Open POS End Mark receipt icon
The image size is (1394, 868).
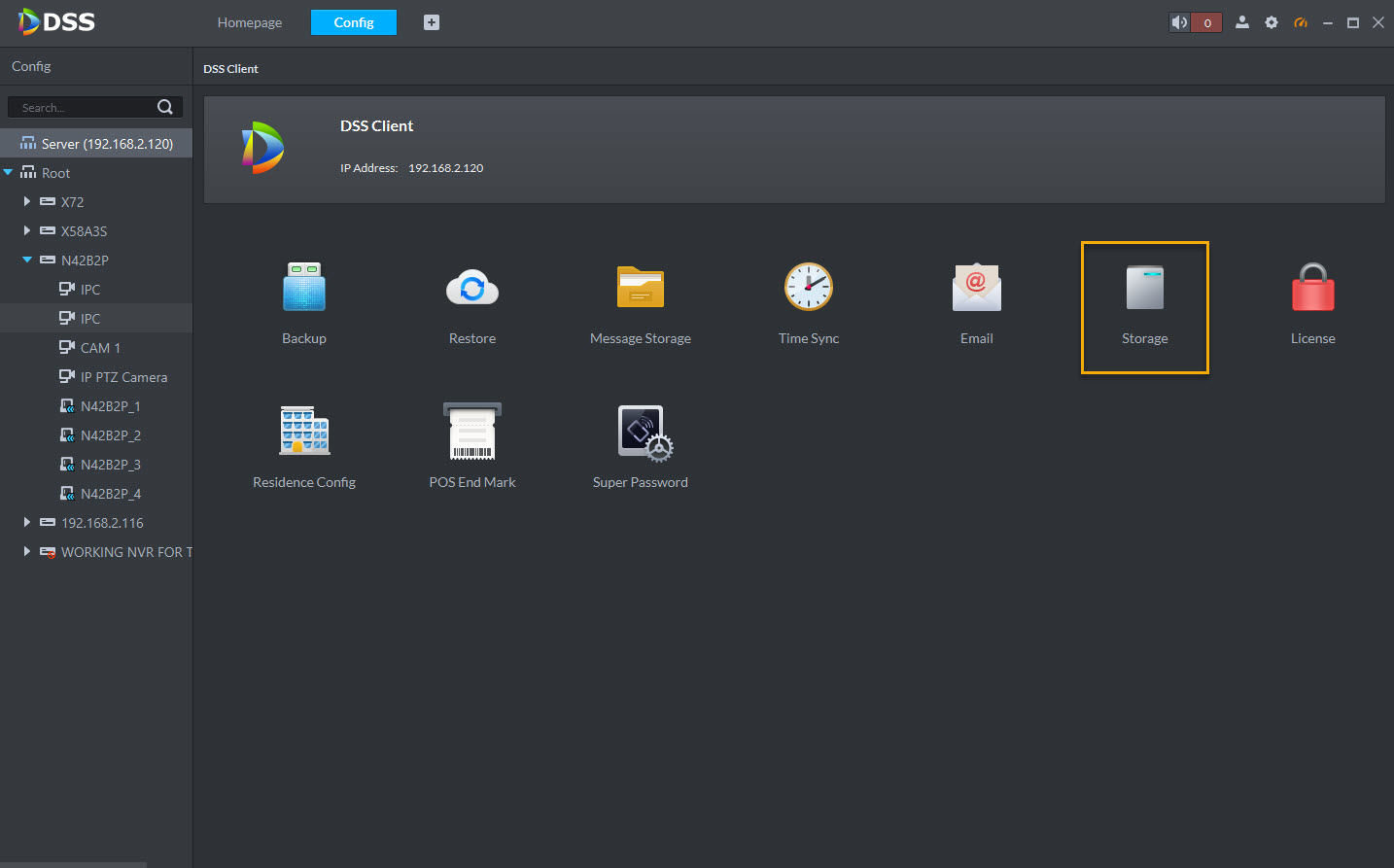click(x=472, y=431)
